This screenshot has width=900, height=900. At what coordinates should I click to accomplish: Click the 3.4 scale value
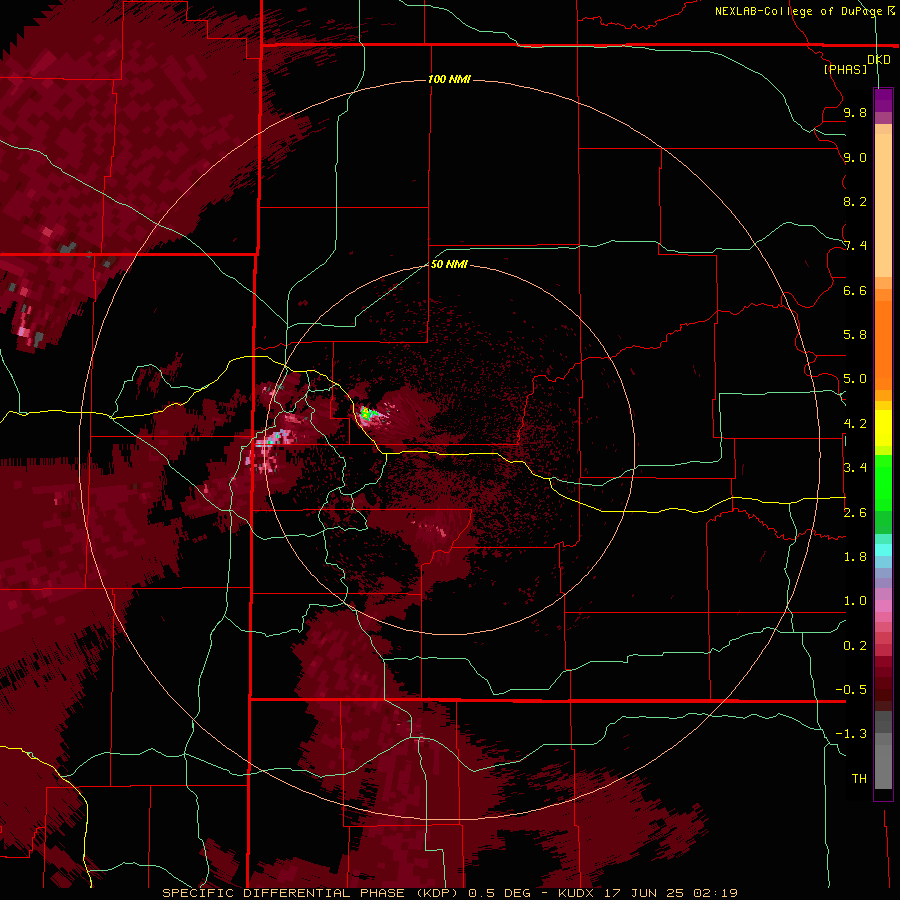855,468
